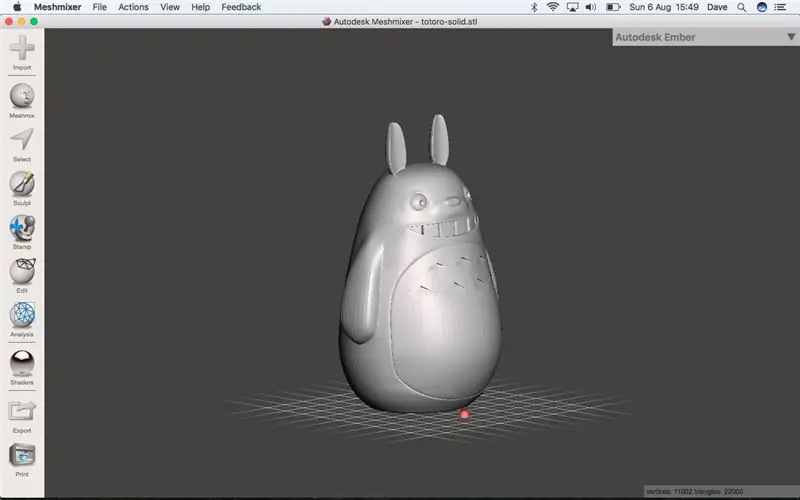Open the Feedback menu
This screenshot has width=800, height=500.
(x=241, y=7)
